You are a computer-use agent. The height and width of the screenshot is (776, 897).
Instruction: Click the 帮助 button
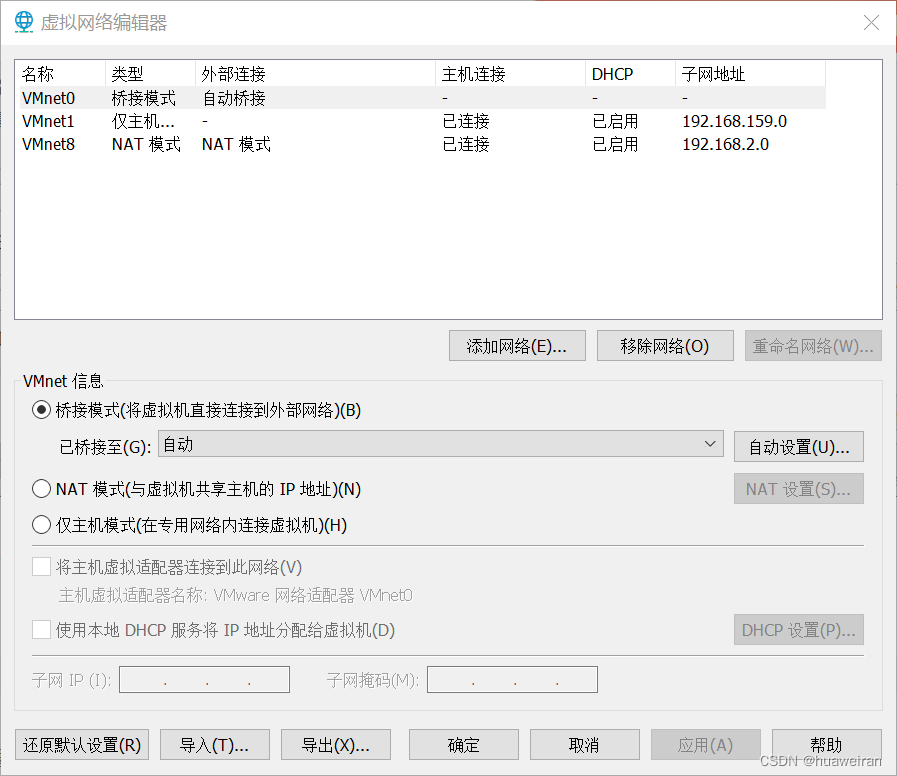pyautogui.click(x=827, y=745)
